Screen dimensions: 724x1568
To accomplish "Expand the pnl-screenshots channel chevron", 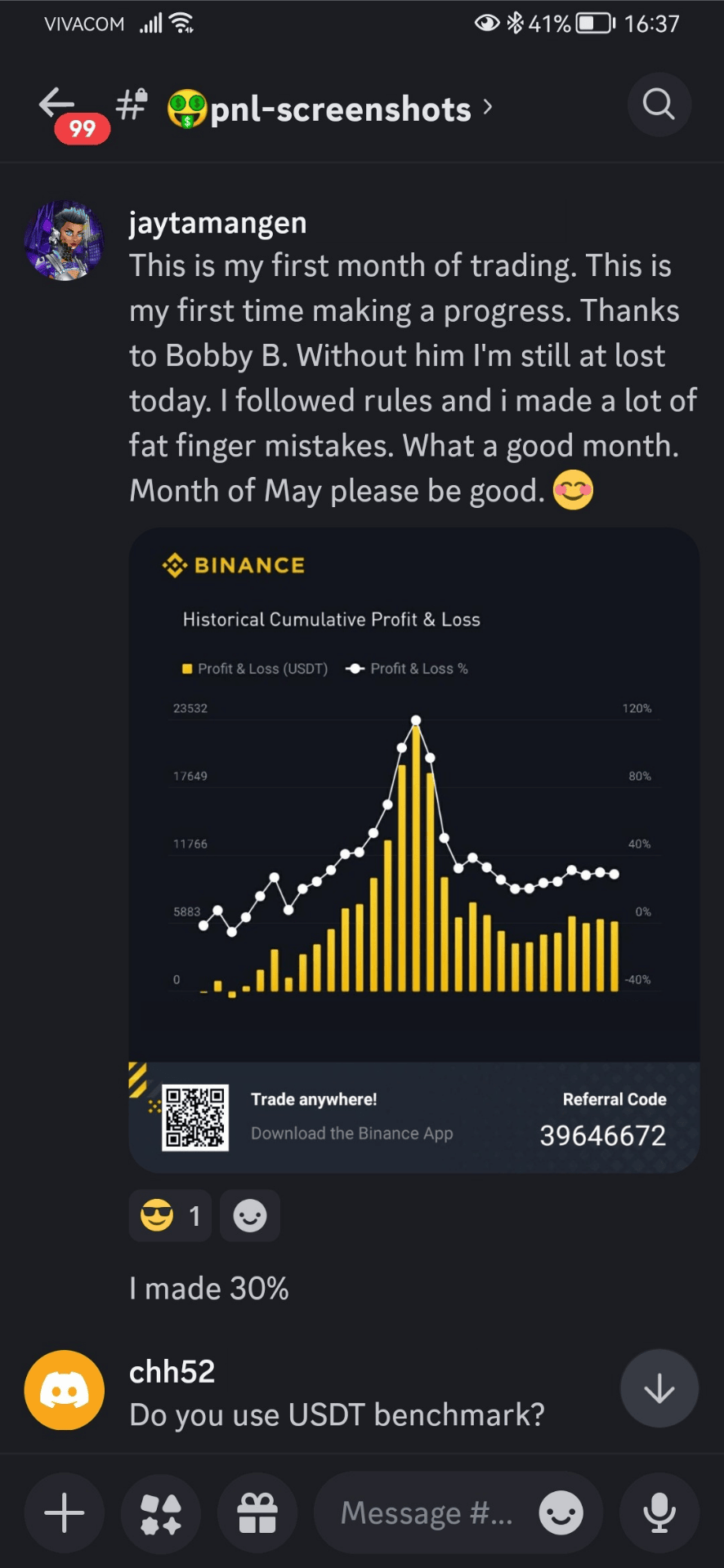I will coord(488,107).
